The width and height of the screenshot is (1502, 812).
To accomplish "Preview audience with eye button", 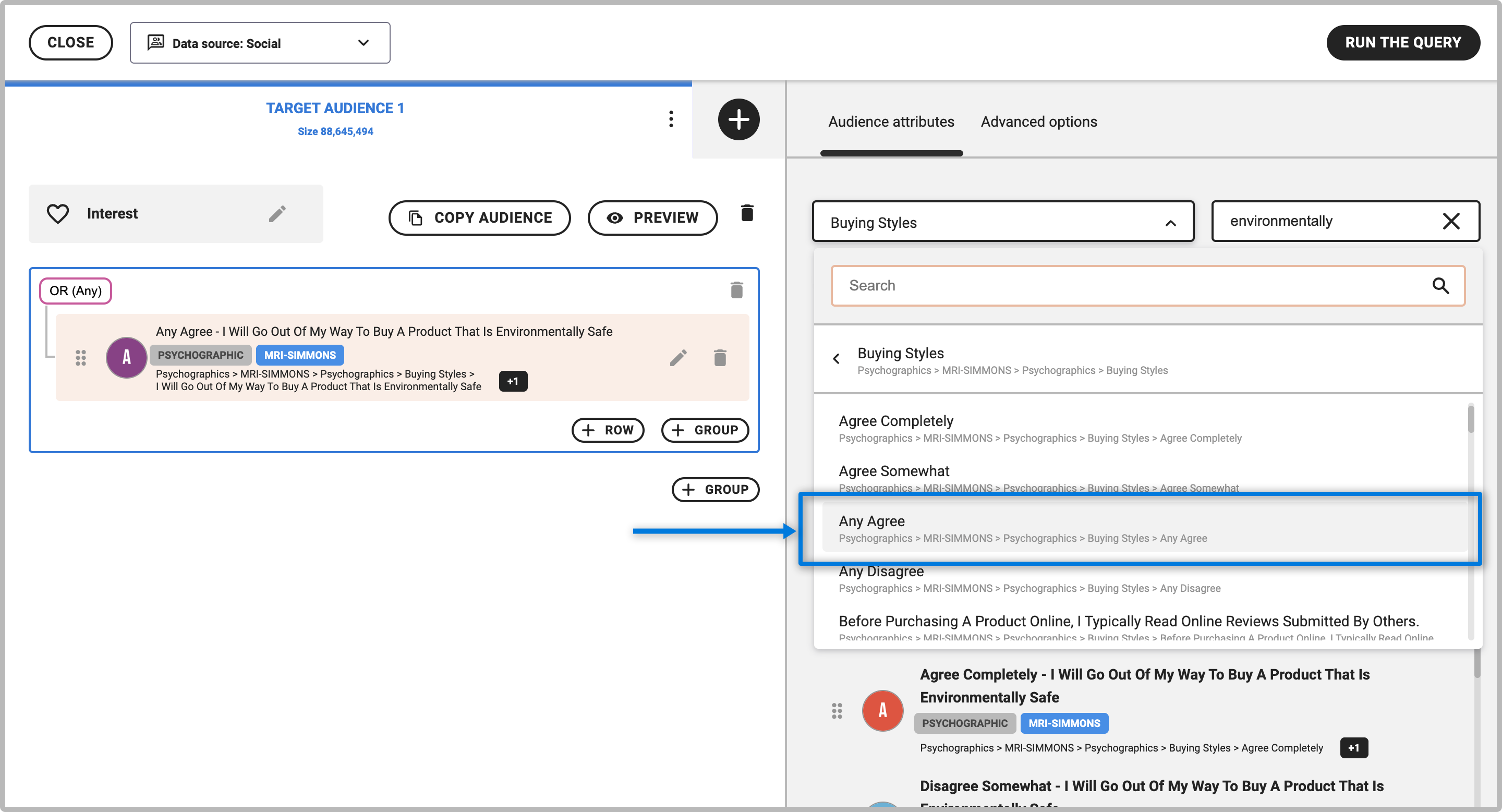I will [652, 218].
